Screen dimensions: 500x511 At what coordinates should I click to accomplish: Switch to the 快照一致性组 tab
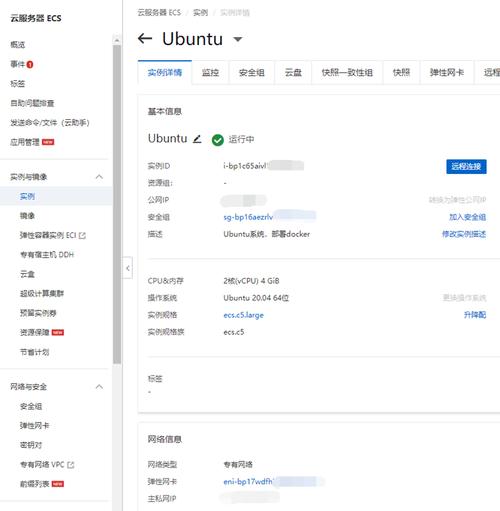[347, 72]
